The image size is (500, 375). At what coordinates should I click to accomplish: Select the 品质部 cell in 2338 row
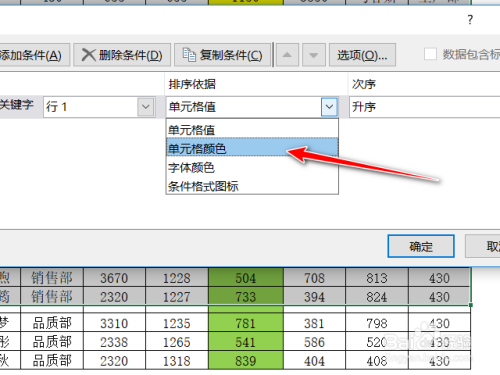[x=52, y=341]
